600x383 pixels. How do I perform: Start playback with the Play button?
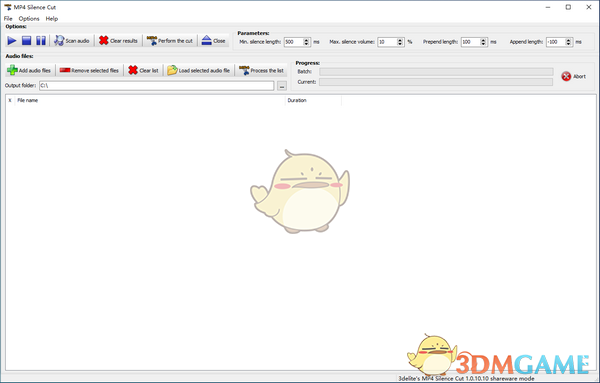pyautogui.click(x=12, y=41)
